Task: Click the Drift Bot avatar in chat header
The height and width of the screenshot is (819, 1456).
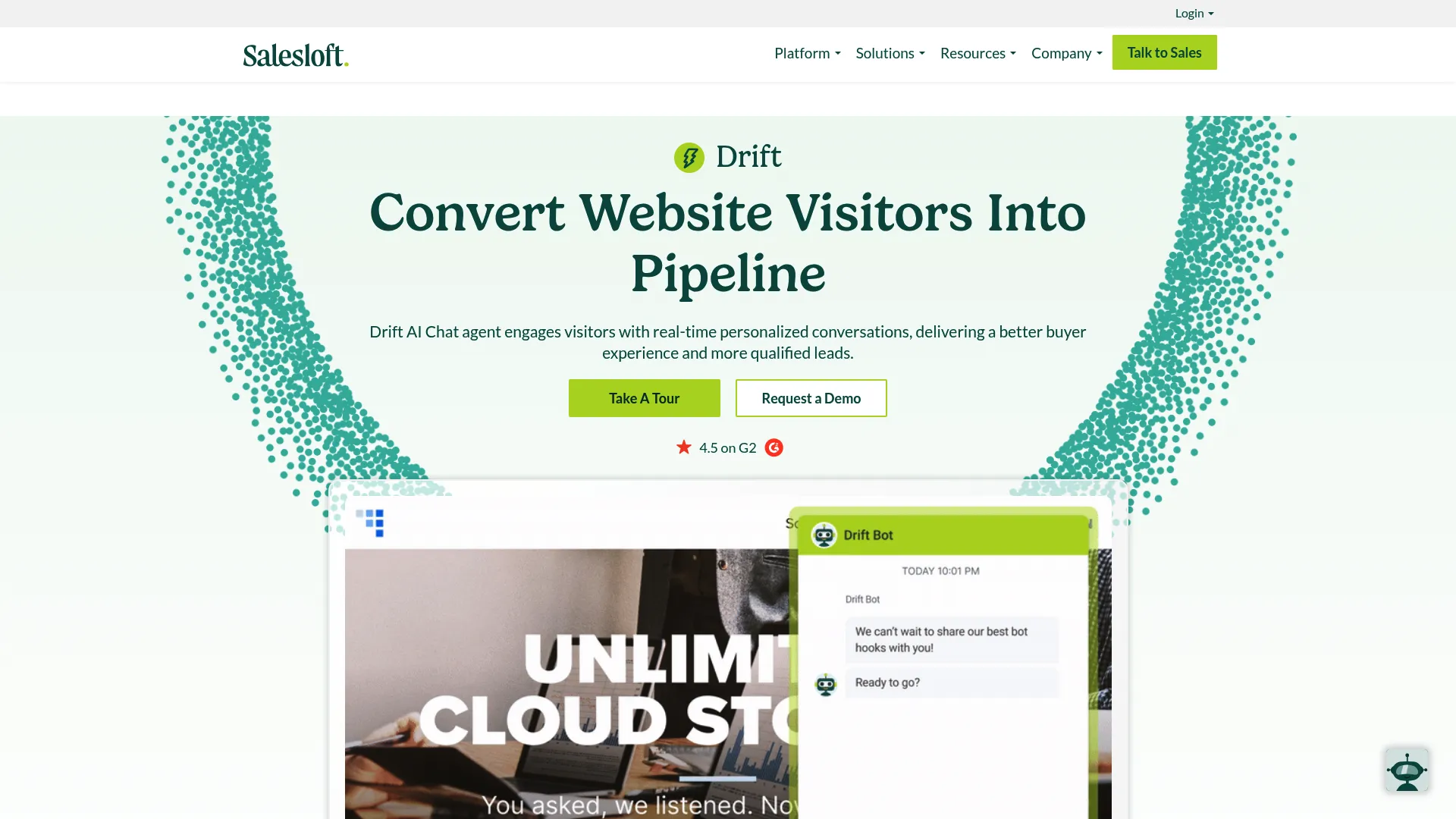Action: pos(824,535)
